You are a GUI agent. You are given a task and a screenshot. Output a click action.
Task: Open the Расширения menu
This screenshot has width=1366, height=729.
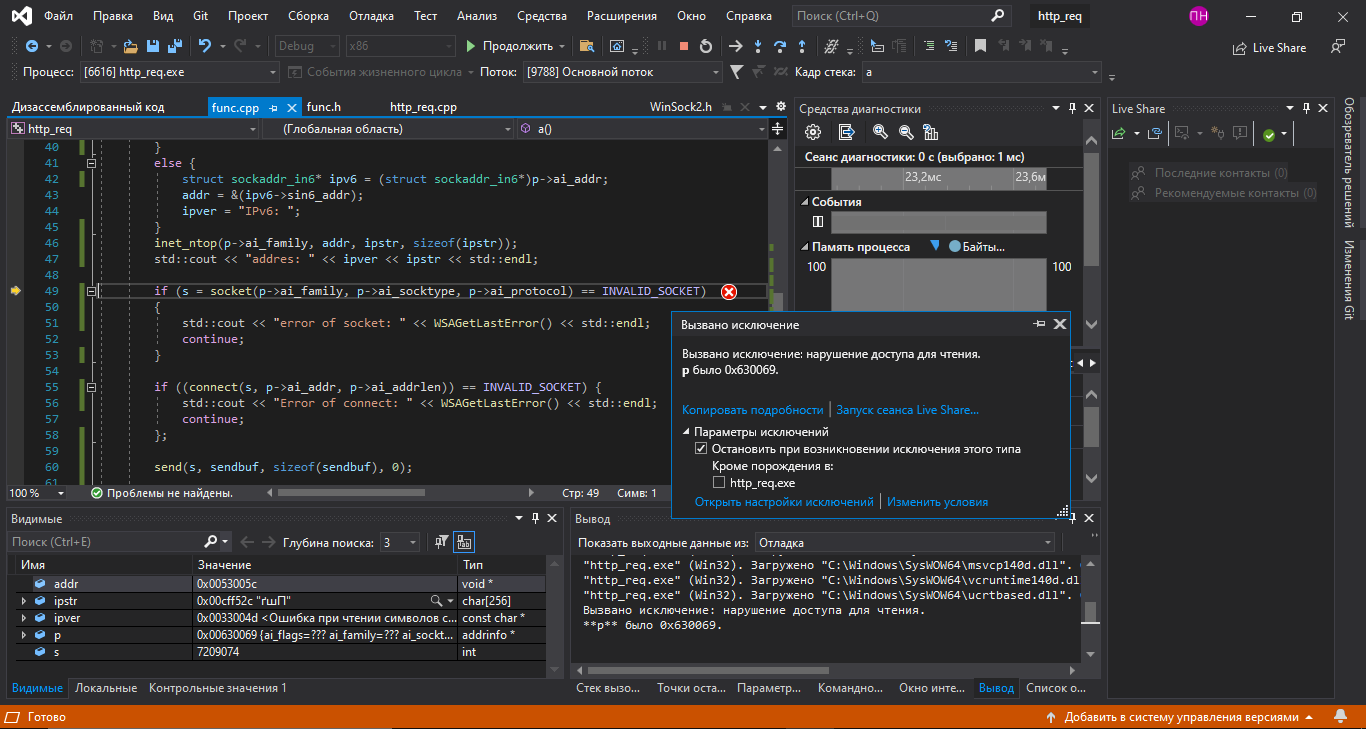(622, 16)
